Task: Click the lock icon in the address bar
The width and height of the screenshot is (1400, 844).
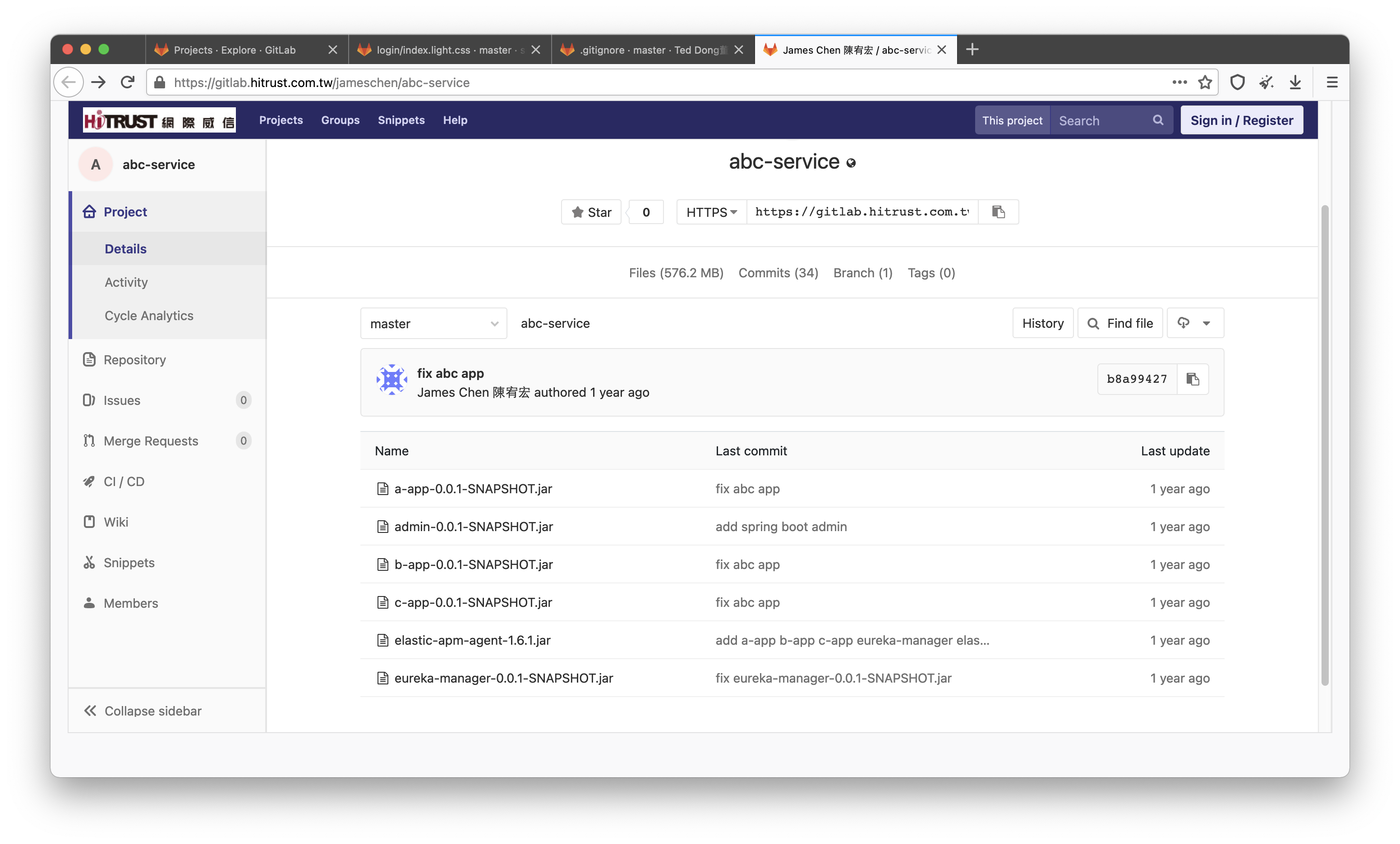Action: (x=160, y=83)
